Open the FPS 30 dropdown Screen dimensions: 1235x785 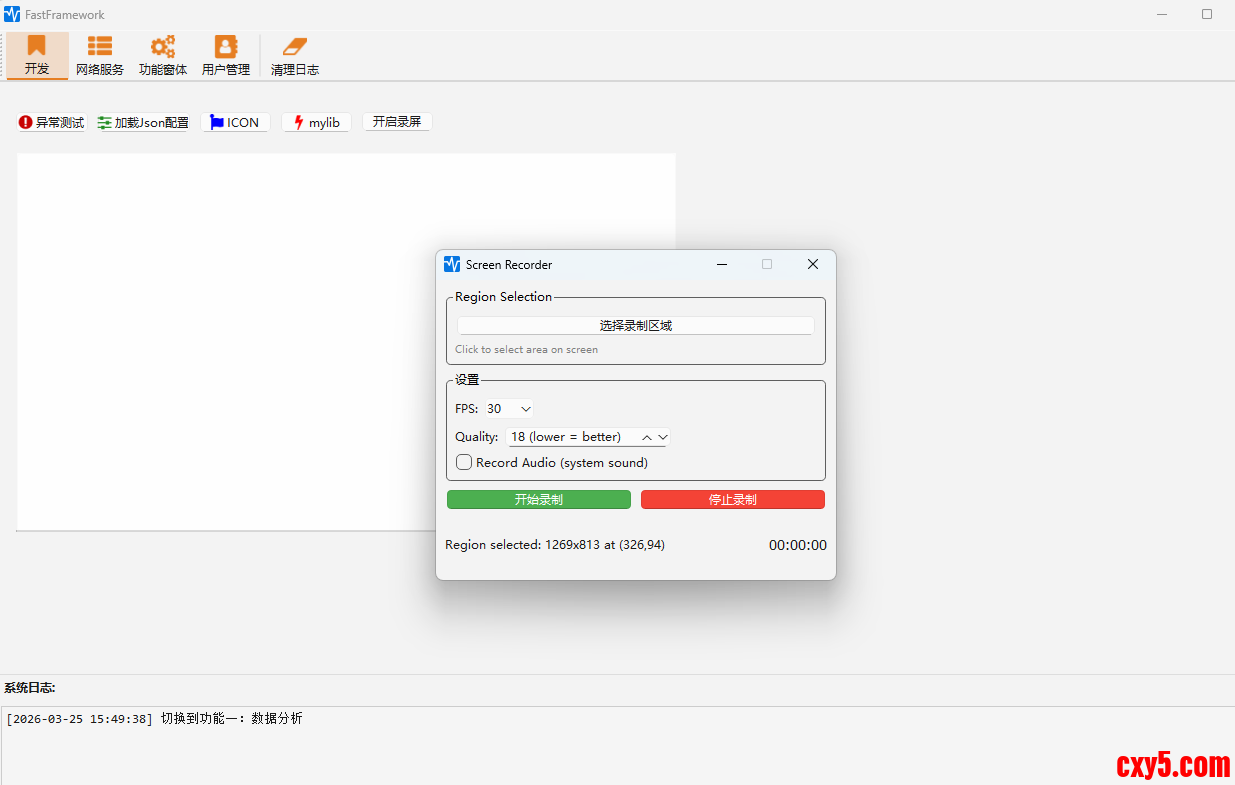pyautogui.click(x=509, y=408)
